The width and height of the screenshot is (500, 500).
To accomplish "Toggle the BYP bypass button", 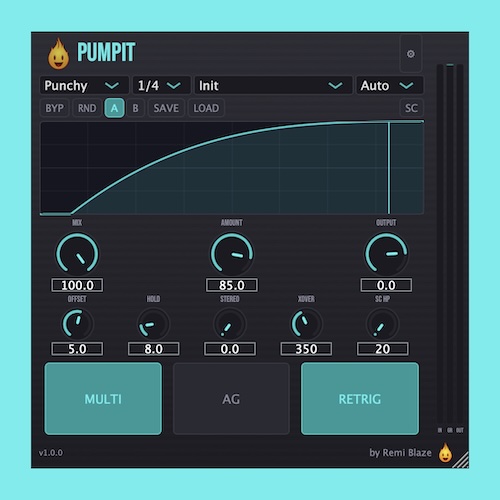I will coord(54,108).
